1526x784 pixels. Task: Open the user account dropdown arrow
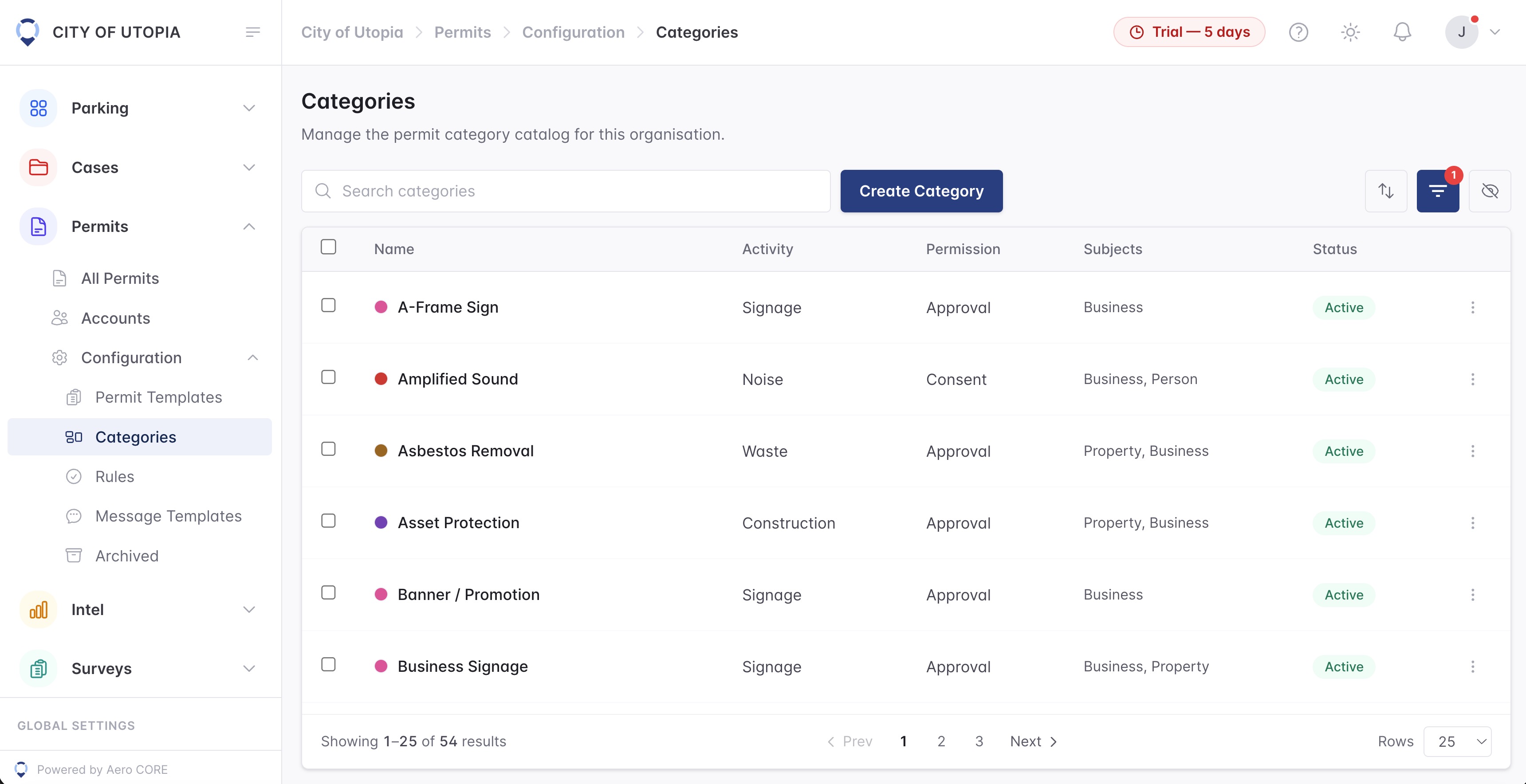click(x=1495, y=32)
